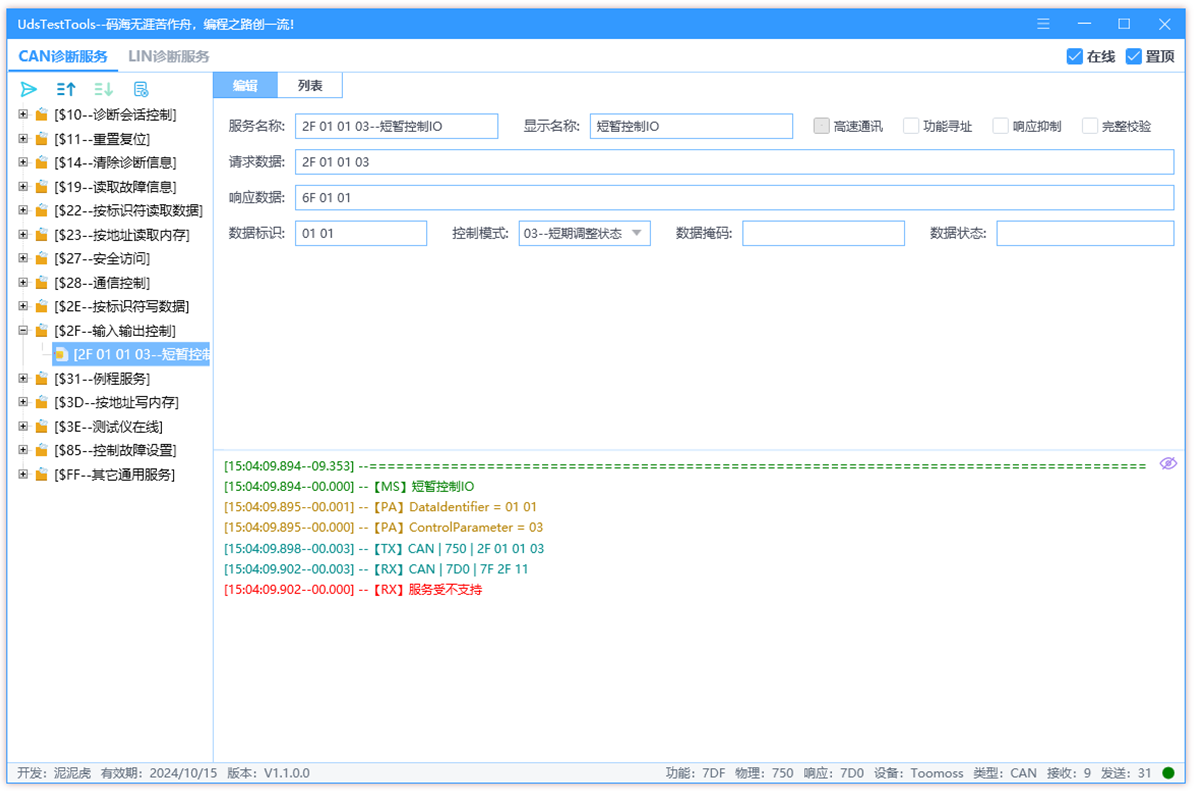The image size is (1195, 791).
Task: Click the status bar text 版本: V1.1.0.0
Action: pyautogui.click(x=268, y=773)
